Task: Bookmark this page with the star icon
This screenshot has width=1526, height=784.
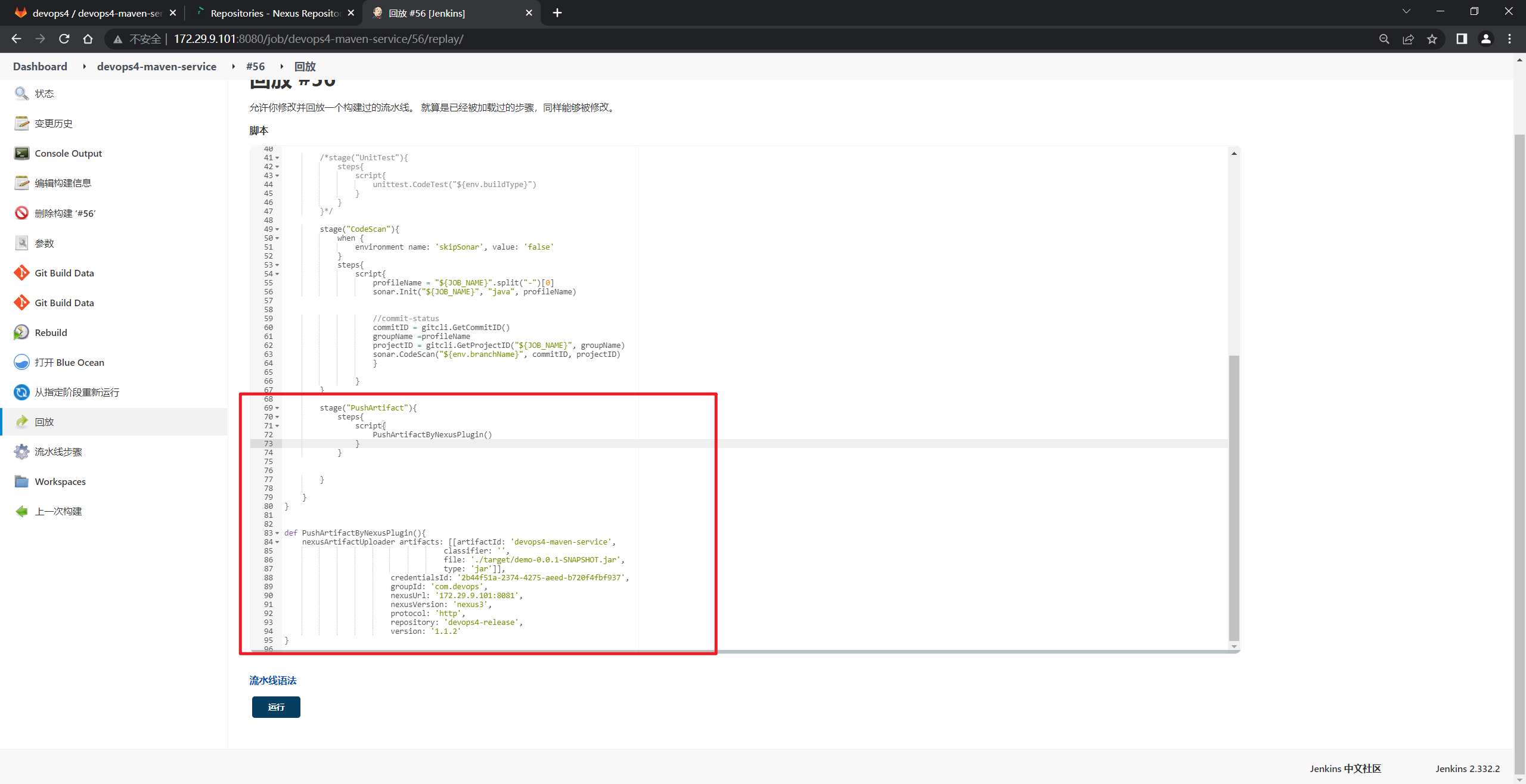Action: (x=1432, y=39)
